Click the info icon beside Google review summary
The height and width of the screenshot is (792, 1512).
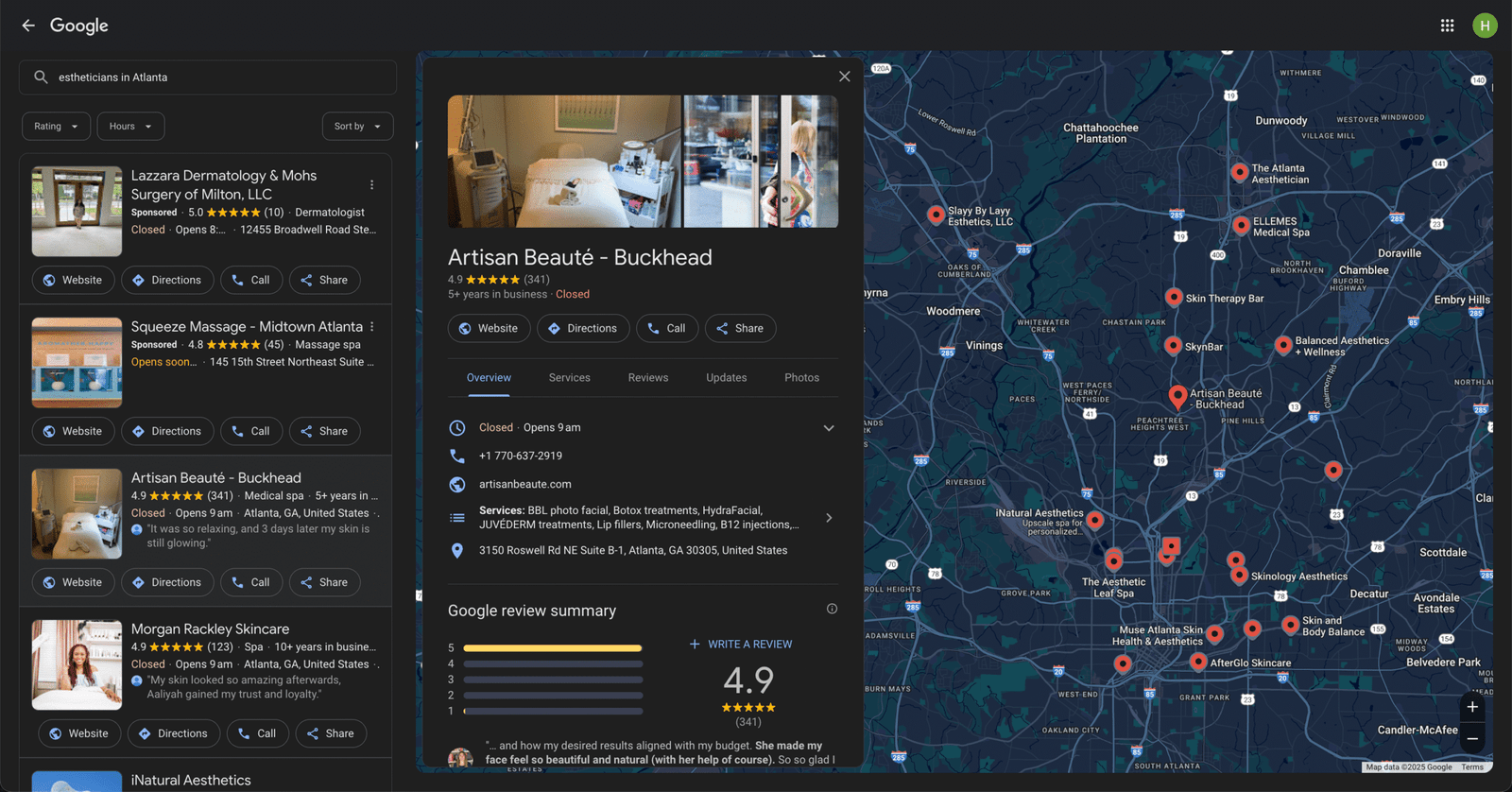pos(832,609)
